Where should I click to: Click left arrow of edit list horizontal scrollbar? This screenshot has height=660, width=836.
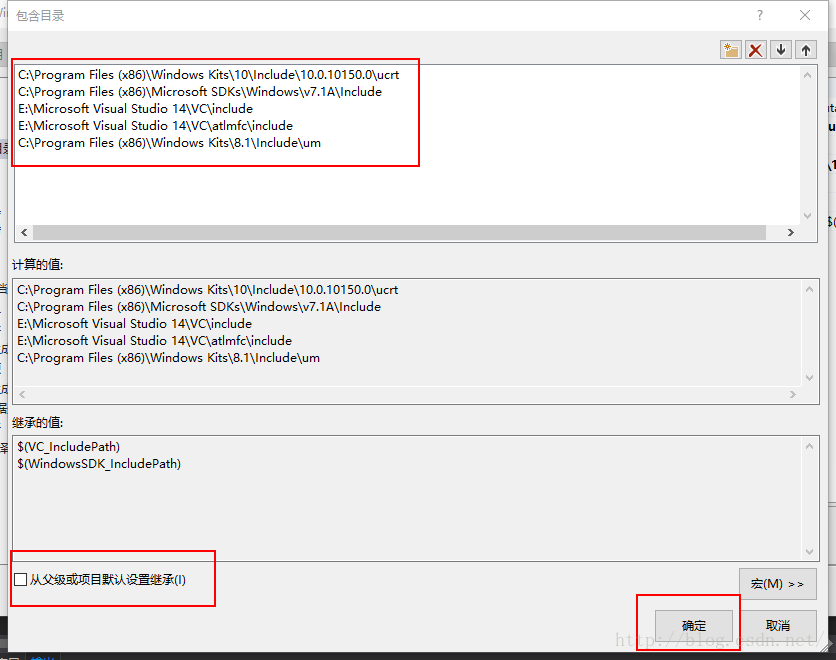pos(24,232)
